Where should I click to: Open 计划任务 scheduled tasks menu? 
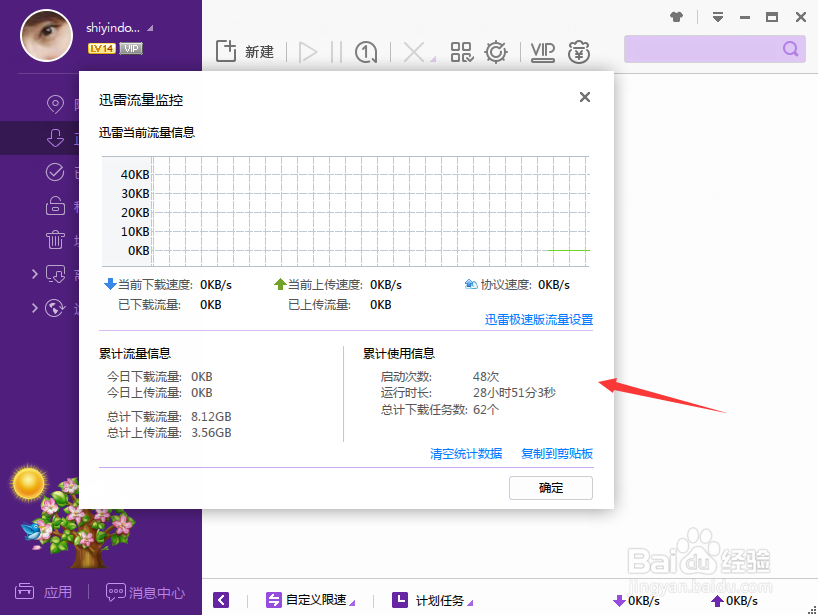tap(432, 600)
